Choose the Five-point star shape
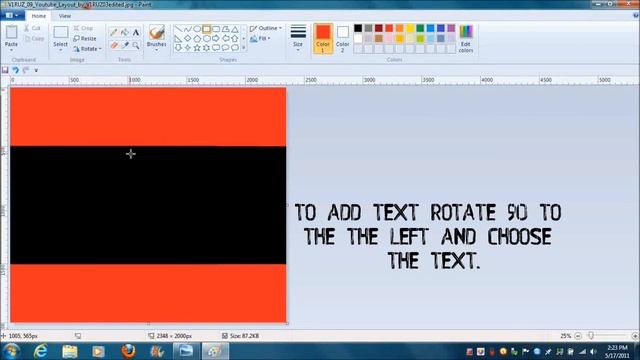The width and height of the screenshot is (640, 360). click(197, 48)
